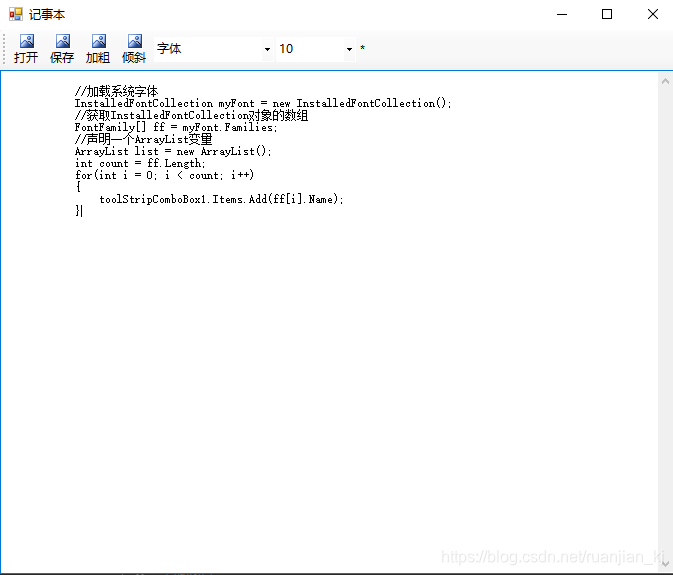Click the line //加载系统字体
The image size is (673, 575).
(116, 91)
